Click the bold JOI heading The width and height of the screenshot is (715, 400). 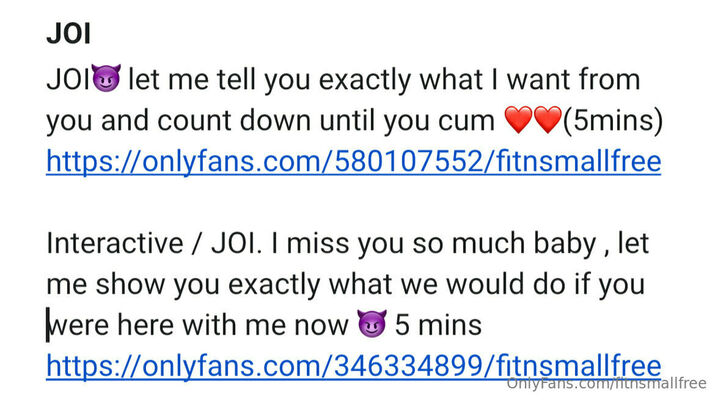click(68, 34)
